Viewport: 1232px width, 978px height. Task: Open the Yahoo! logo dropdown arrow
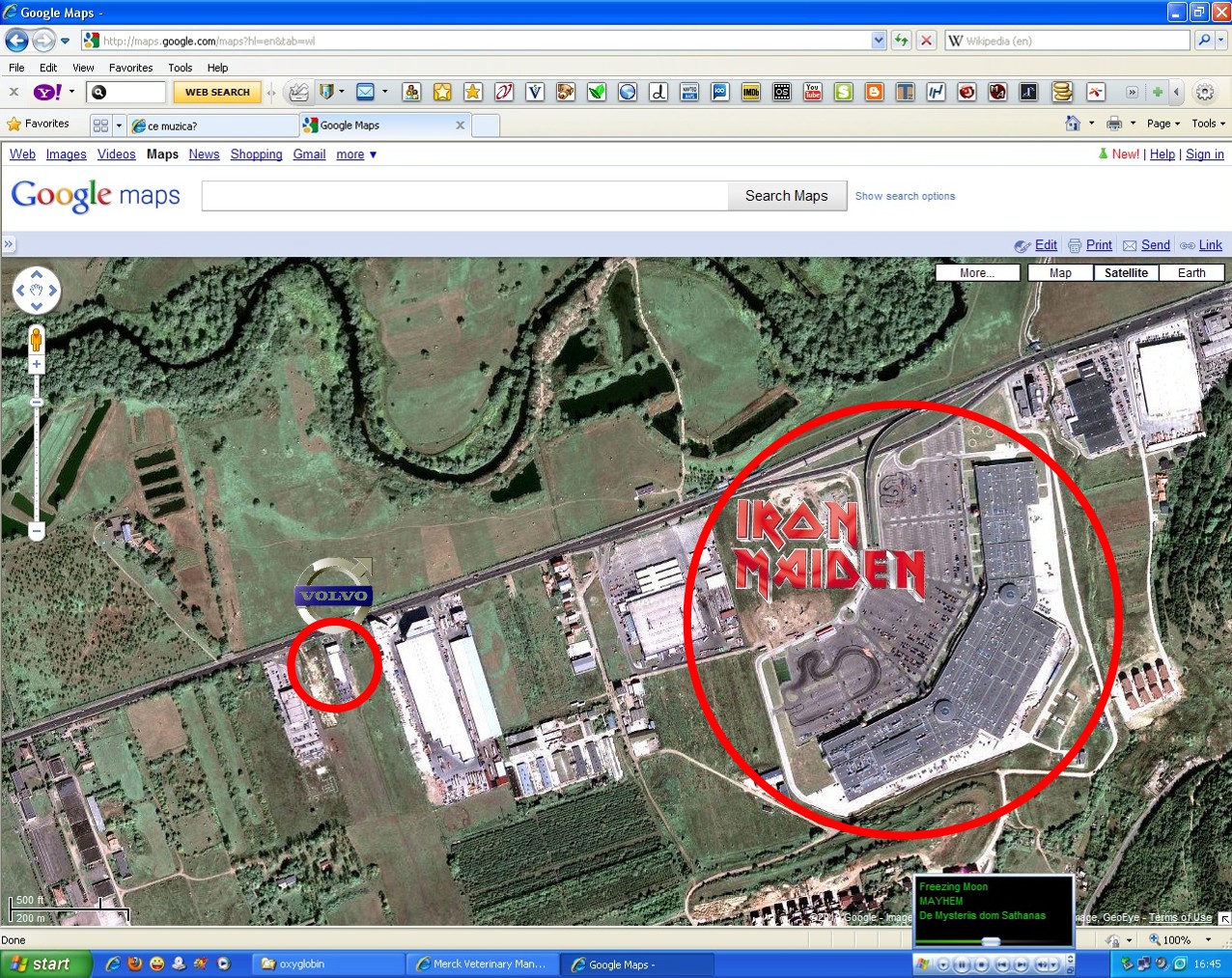click(x=71, y=92)
